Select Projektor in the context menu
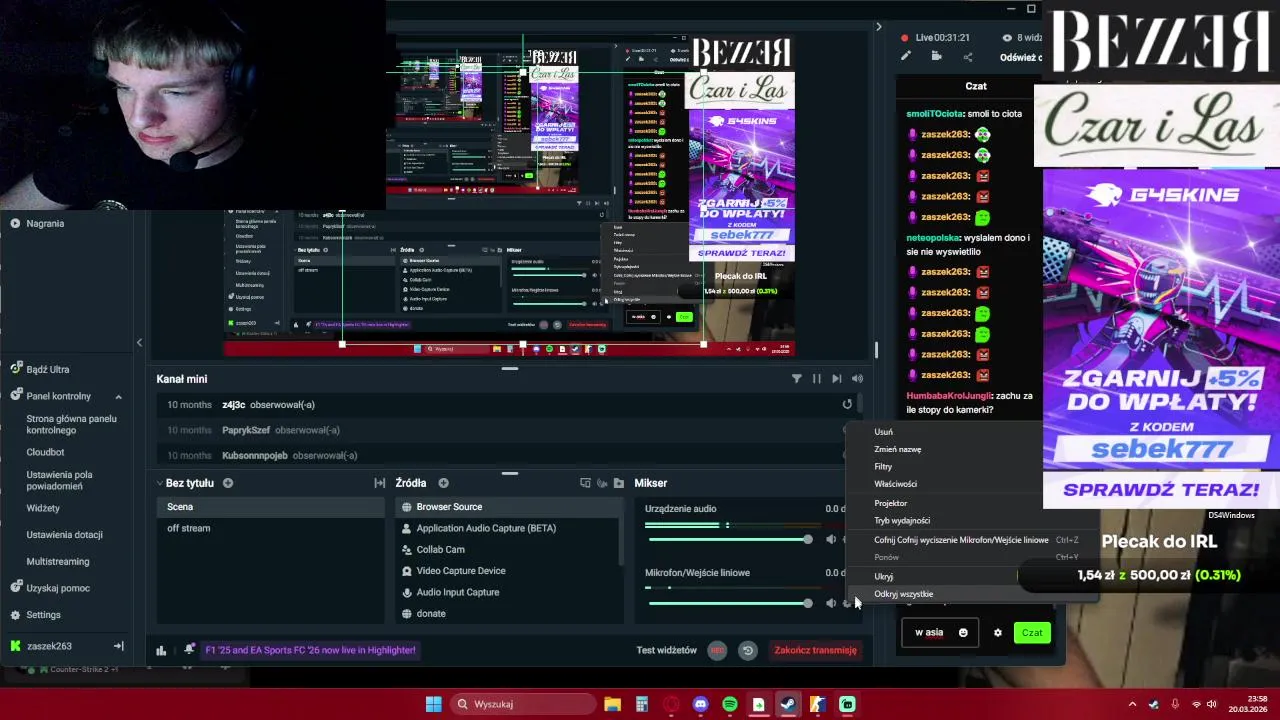The width and height of the screenshot is (1280, 720). click(890, 503)
